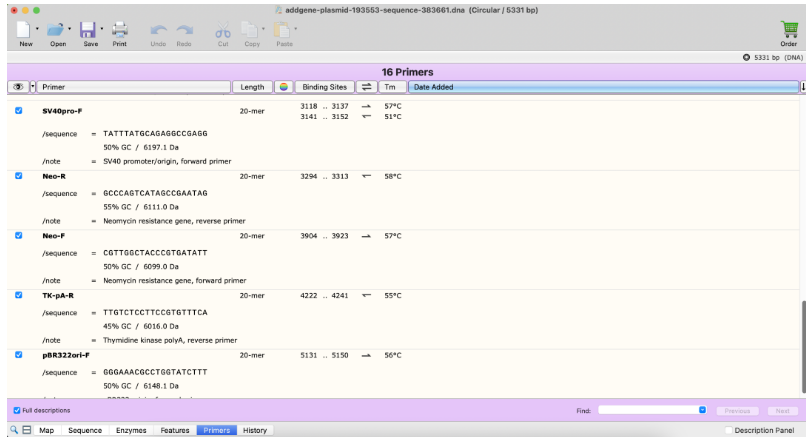Open the dropdown arrow next to Copy

pos(263,29)
